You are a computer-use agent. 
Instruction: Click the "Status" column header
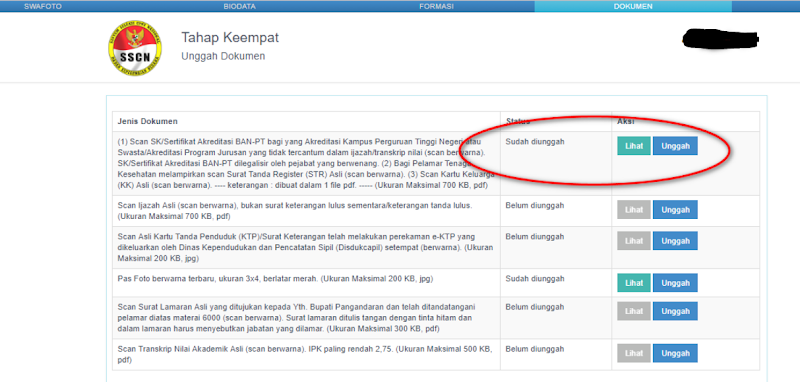pos(518,121)
